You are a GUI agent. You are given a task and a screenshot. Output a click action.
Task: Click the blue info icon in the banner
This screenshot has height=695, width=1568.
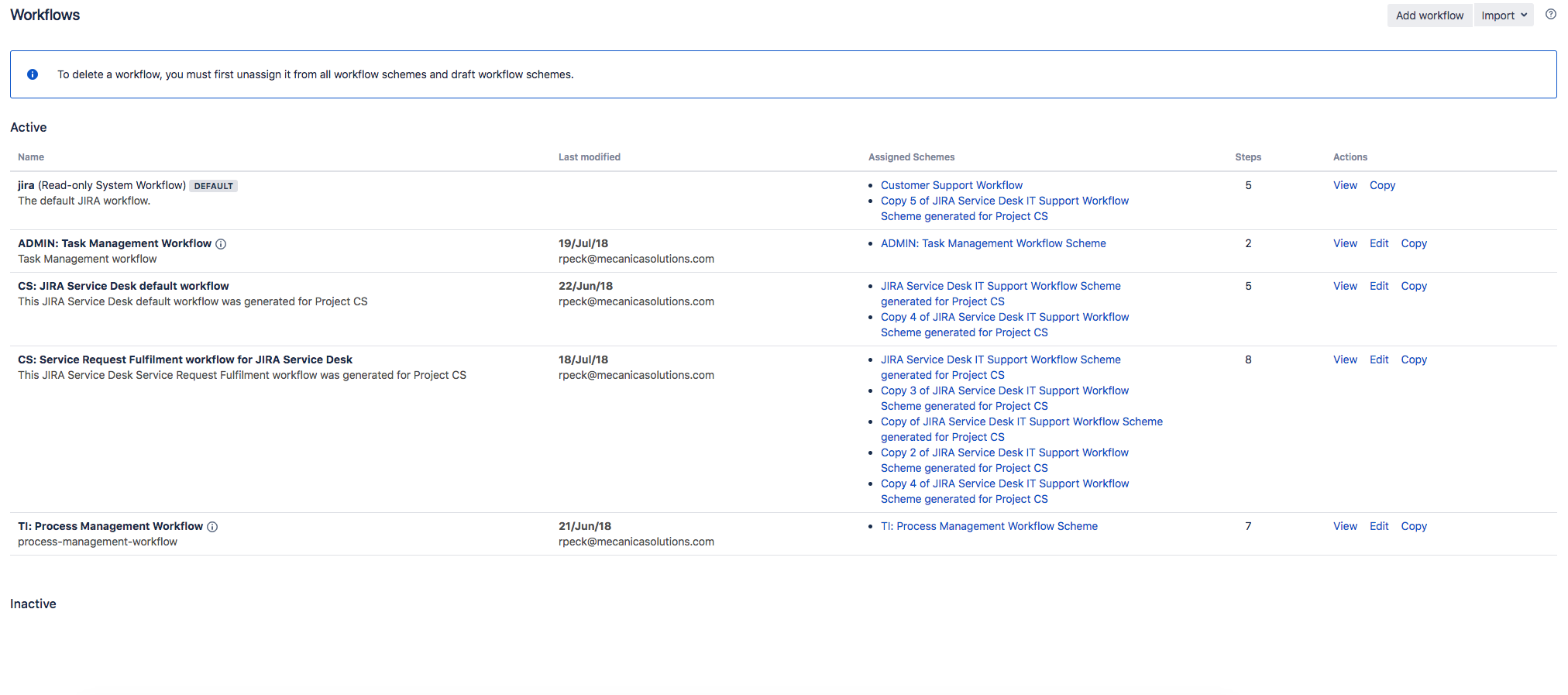pos(33,74)
